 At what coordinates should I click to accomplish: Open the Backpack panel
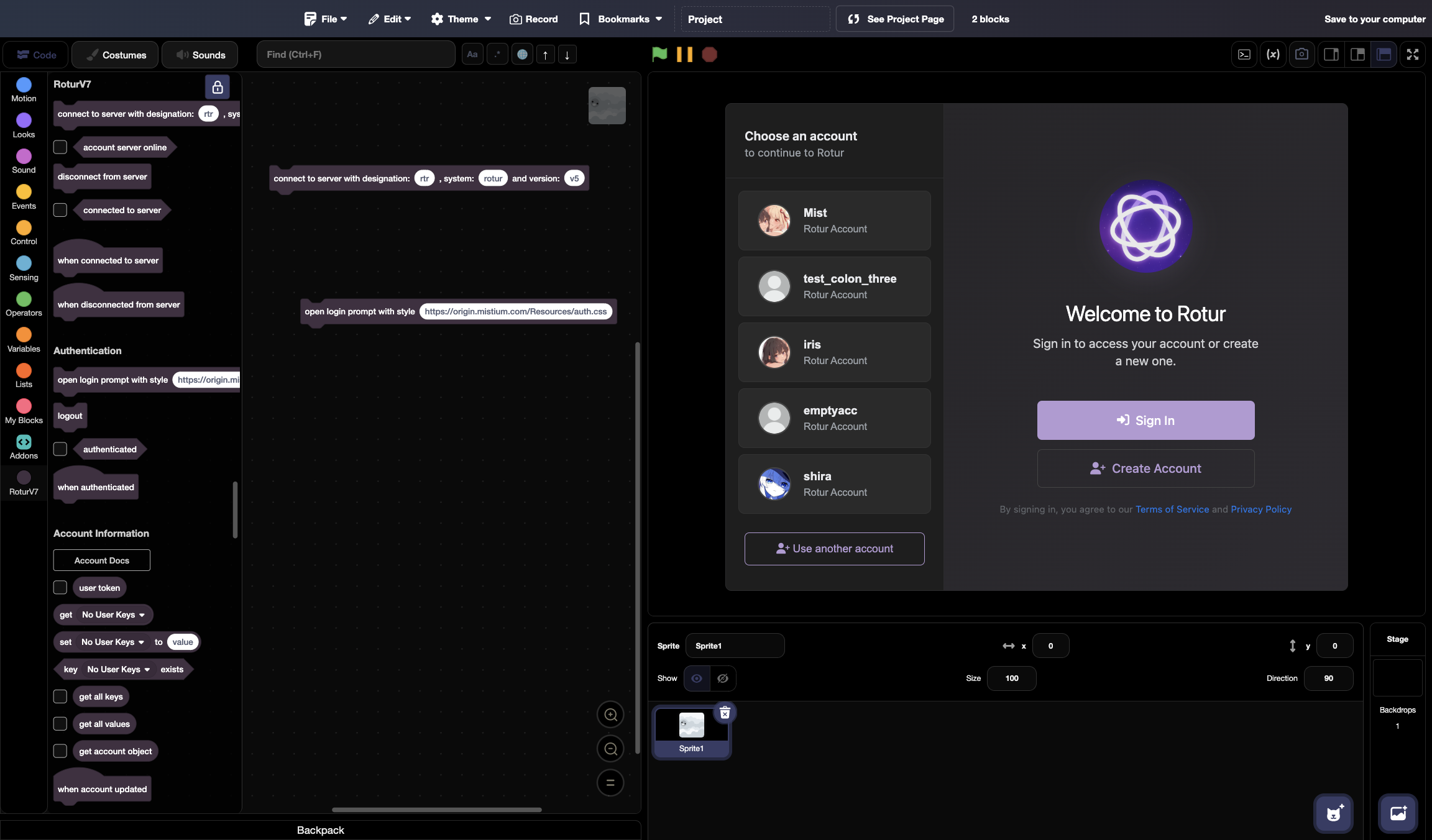(x=320, y=830)
